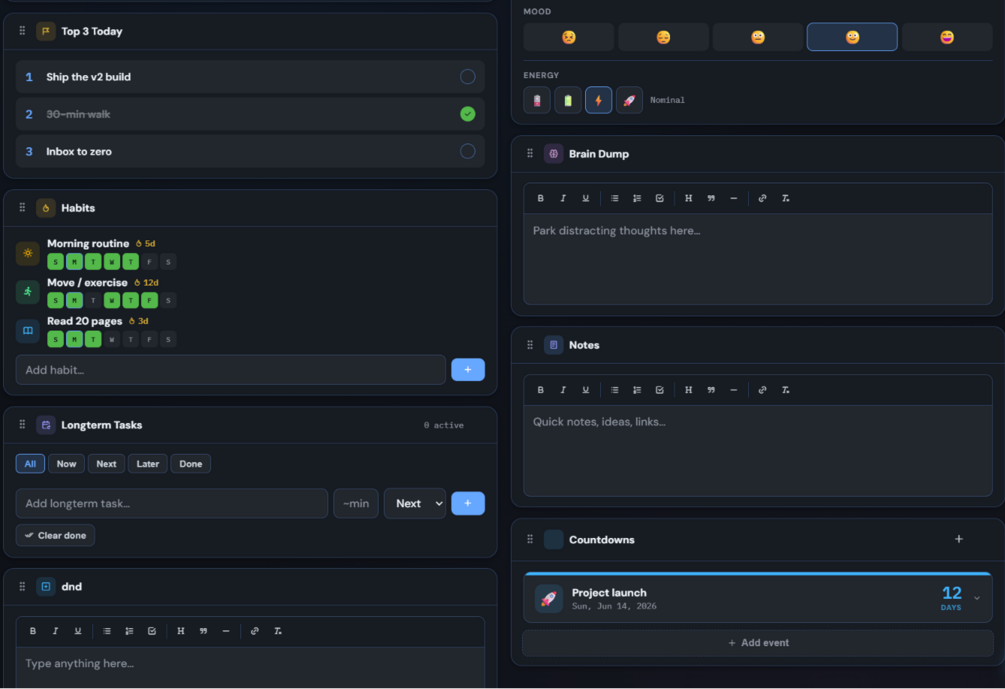Toggle bold in Notes toolbar
The height and width of the screenshot is (689, 1005).
[x=540, y=390]
